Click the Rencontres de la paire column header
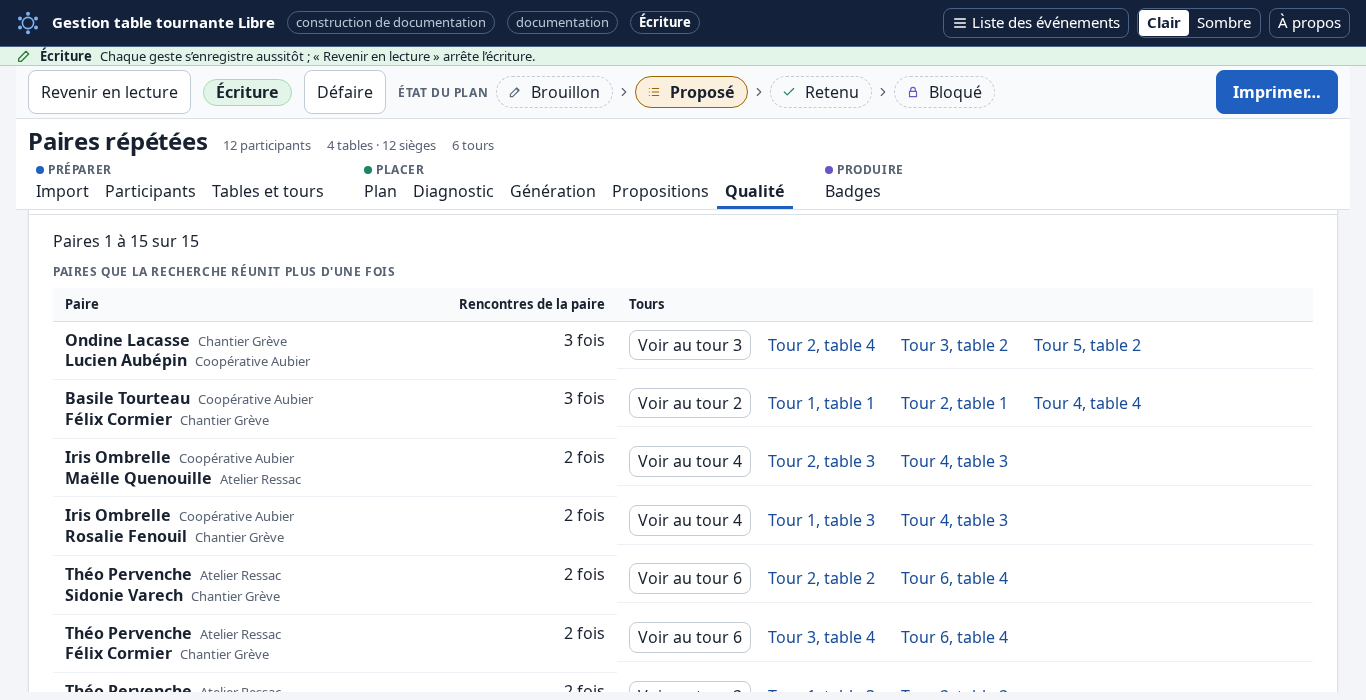 pyautogui.click(x=532, y=304)
